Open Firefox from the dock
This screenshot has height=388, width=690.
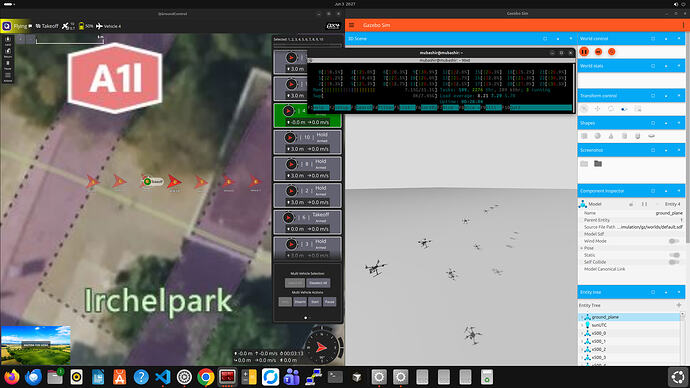(12, 377)
